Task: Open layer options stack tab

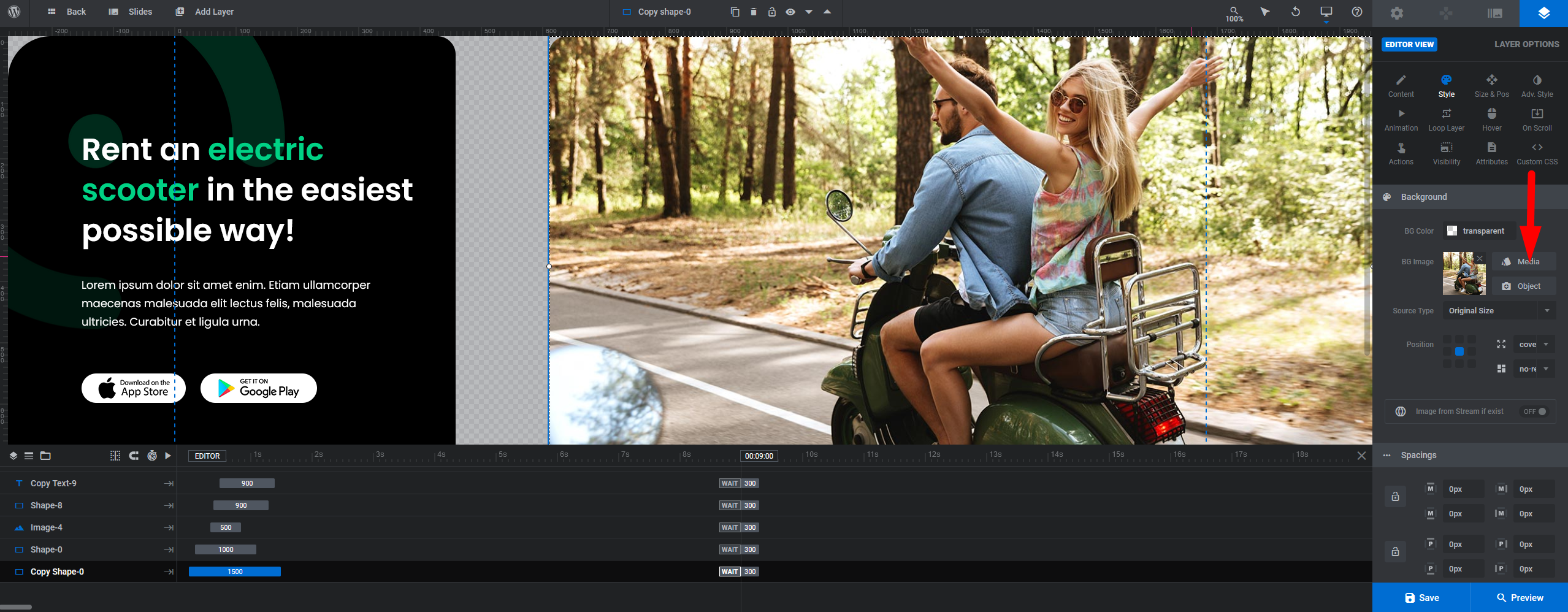Action: point(1543,13)
